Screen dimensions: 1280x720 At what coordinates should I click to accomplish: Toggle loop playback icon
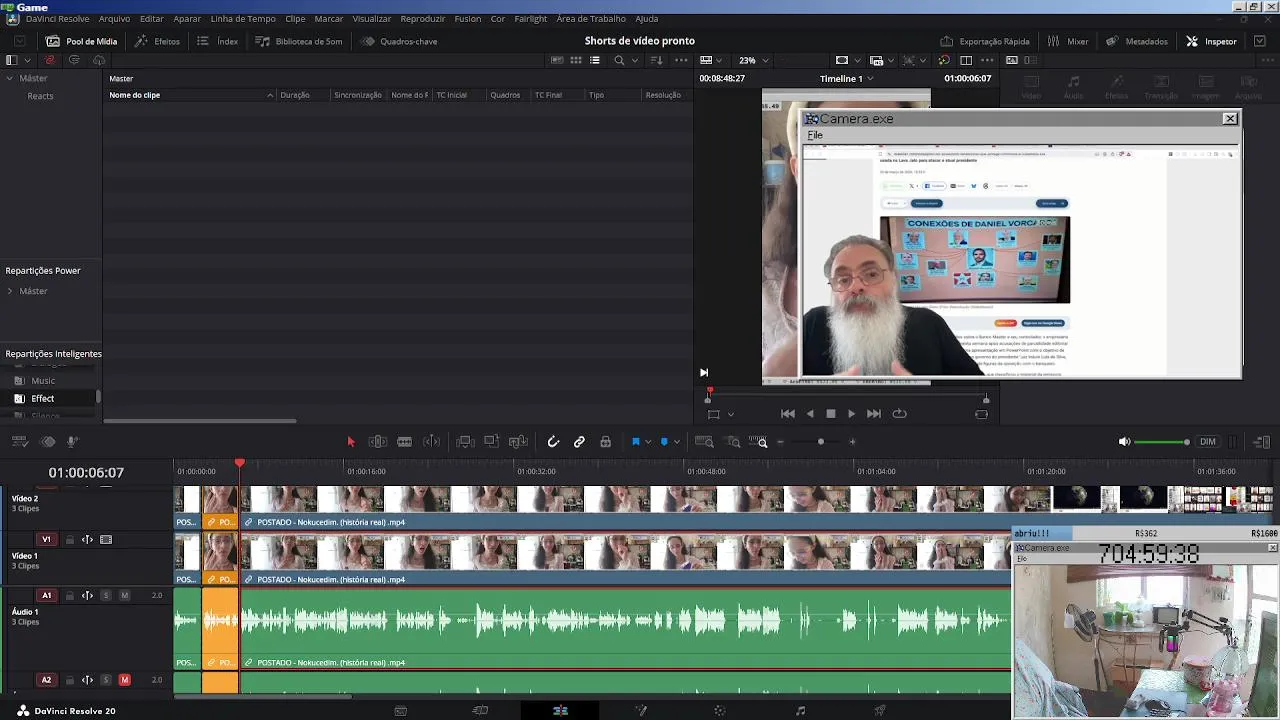[x=899, y=413]
